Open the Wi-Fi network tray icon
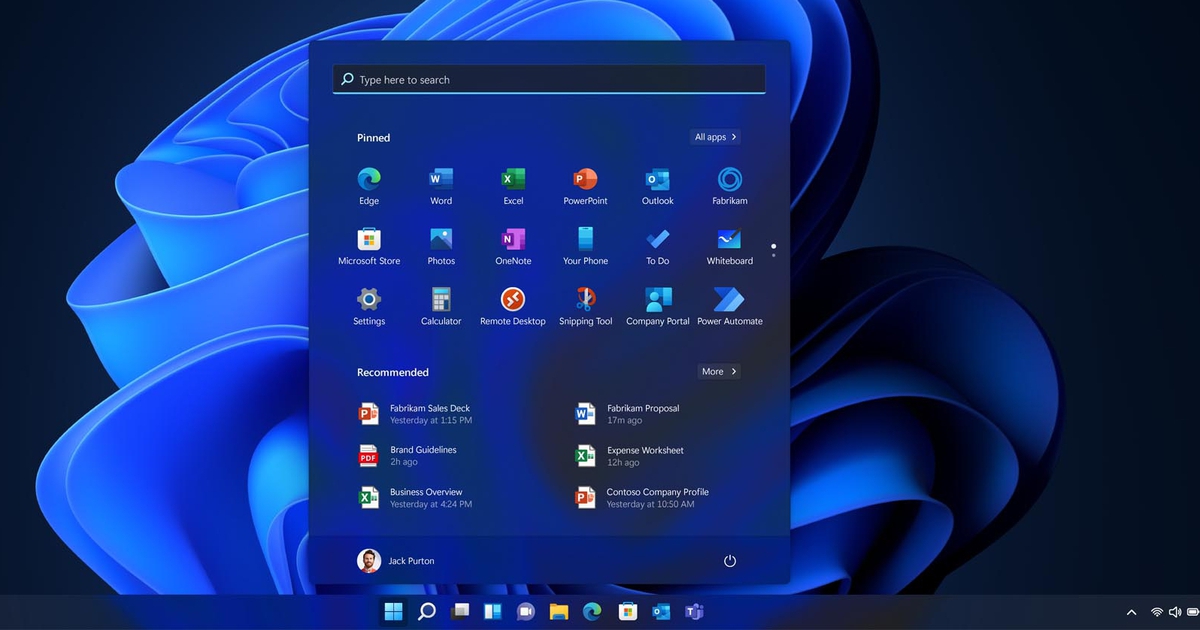This screenshot has width=1200, height=630. tap(1157, 612)
